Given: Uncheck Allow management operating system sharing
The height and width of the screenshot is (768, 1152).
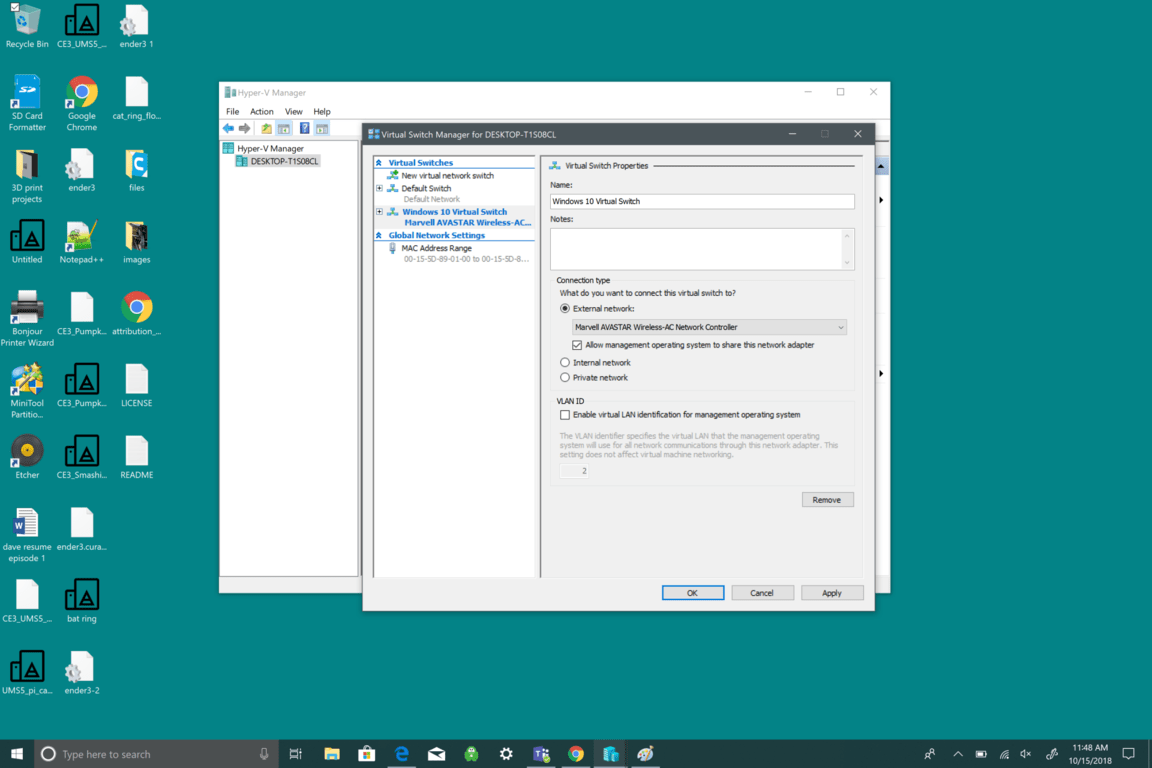Looking at the screenshot, I should [x=577, y=345].
